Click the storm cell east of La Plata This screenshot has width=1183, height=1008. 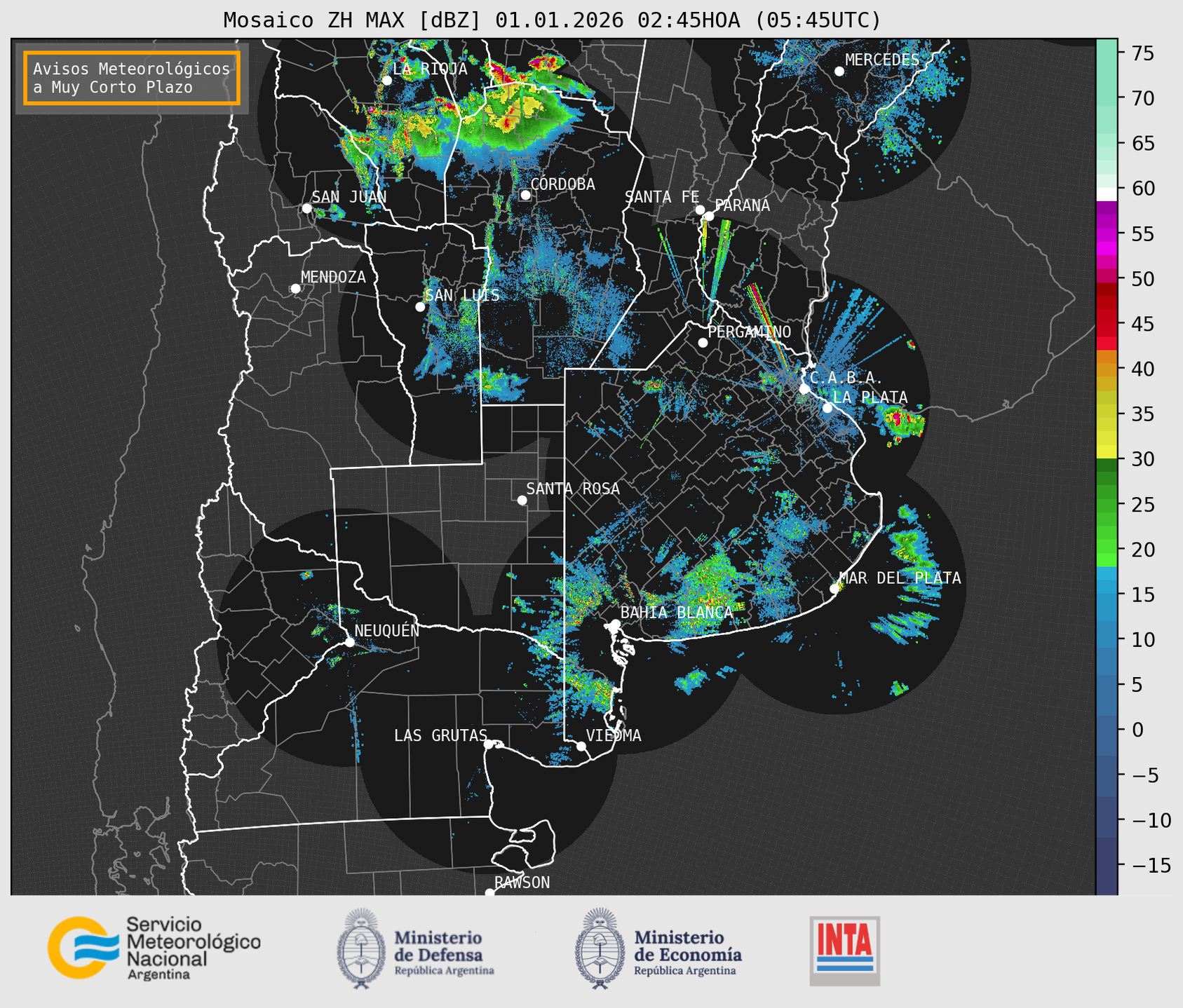click(x=904, y=423)
